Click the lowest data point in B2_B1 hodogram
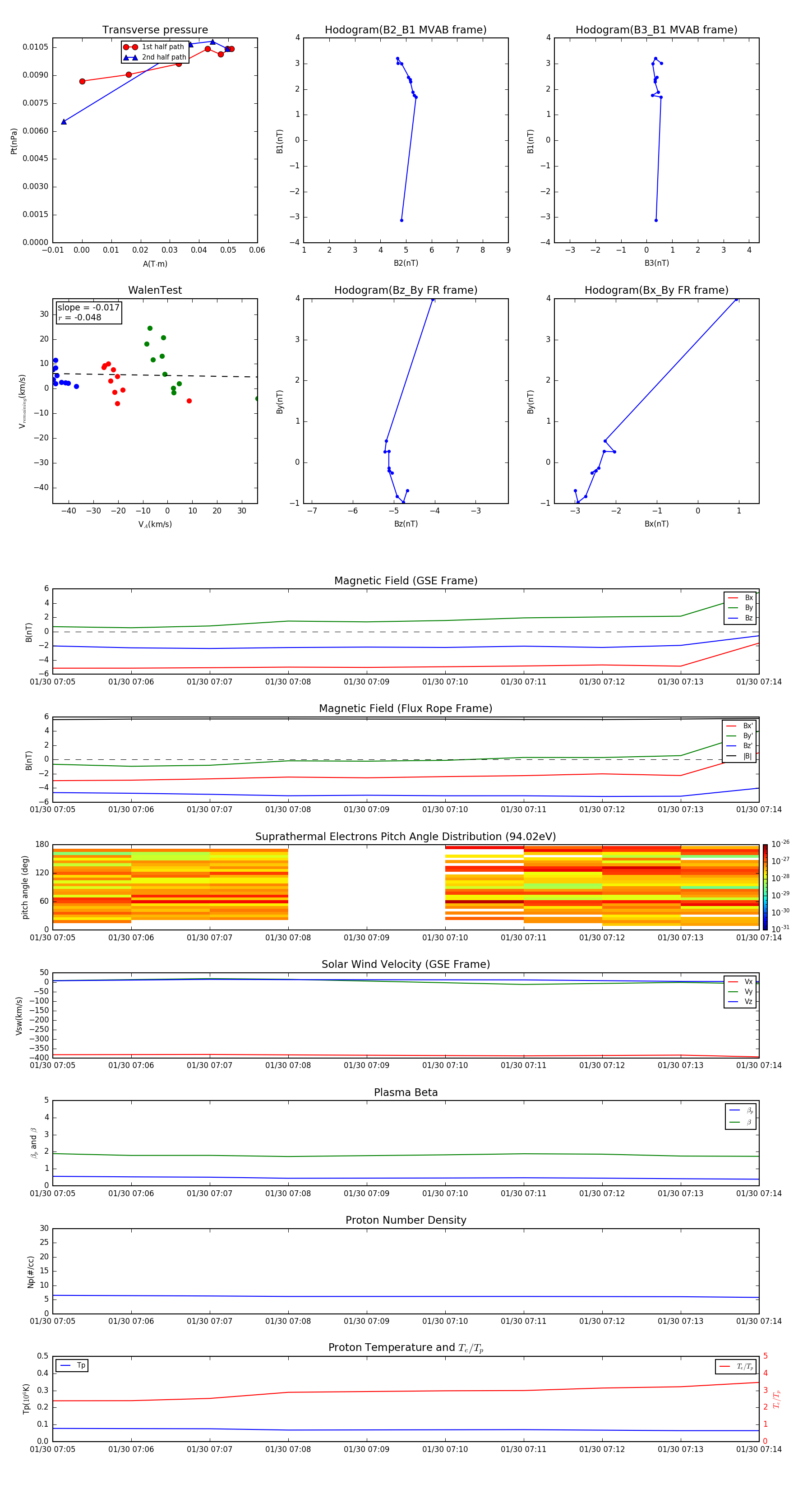This screenshot has width=812, height=1489. 401,220
